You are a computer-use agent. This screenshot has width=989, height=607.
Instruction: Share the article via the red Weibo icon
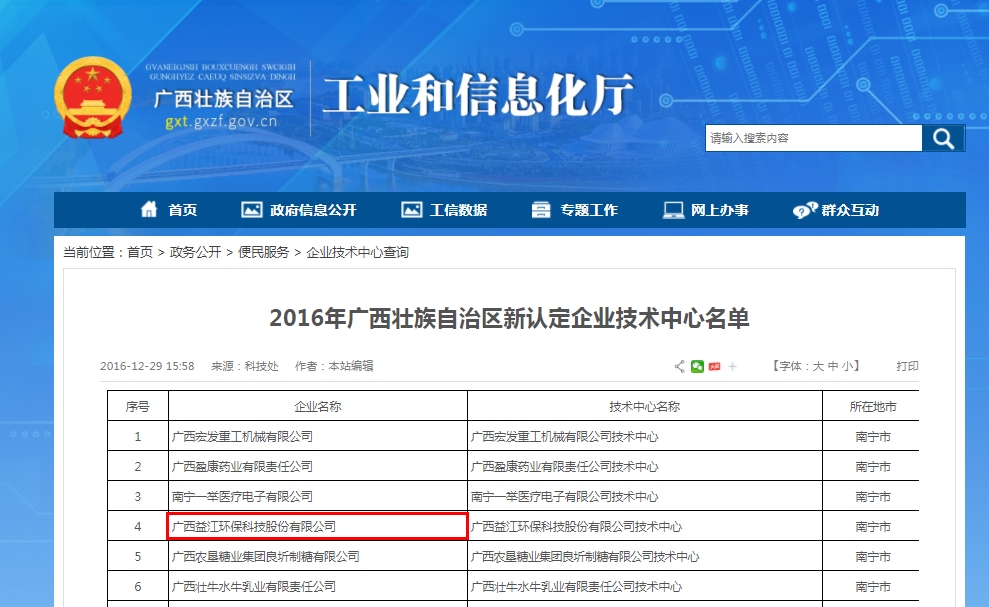pyautogui.click(x=714, y=366)
